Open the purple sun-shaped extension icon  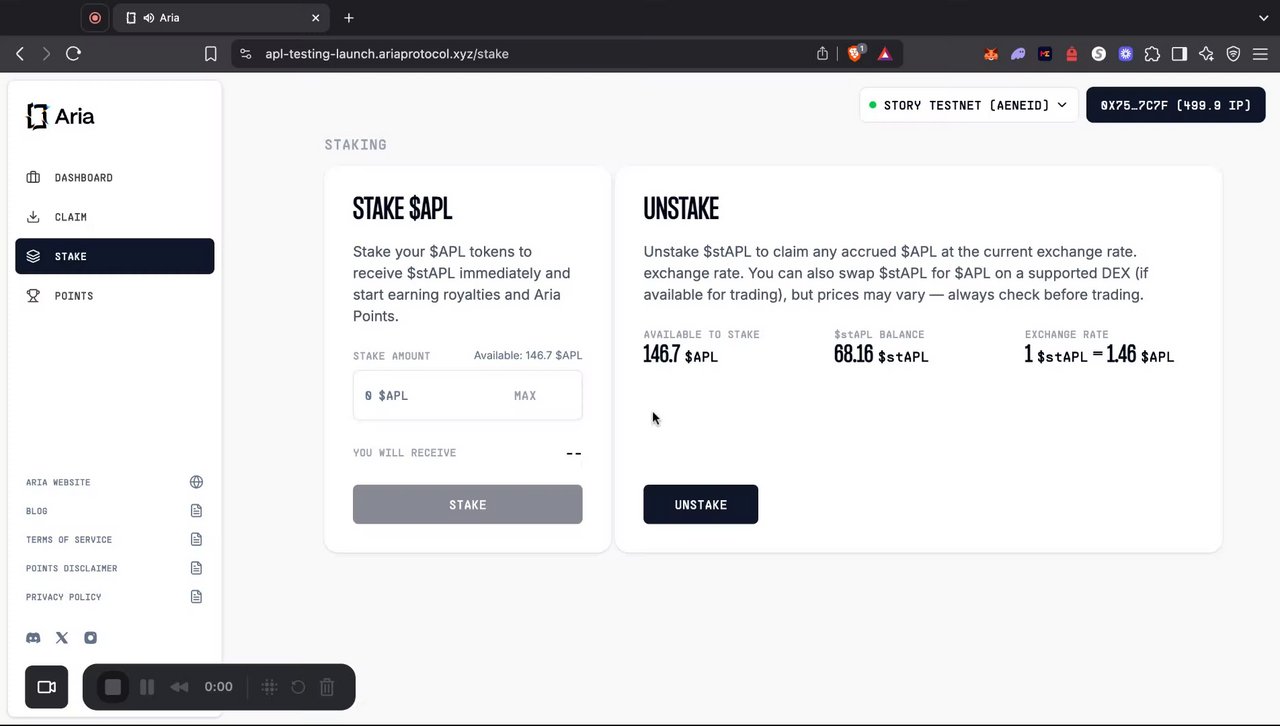(1126, 54)
